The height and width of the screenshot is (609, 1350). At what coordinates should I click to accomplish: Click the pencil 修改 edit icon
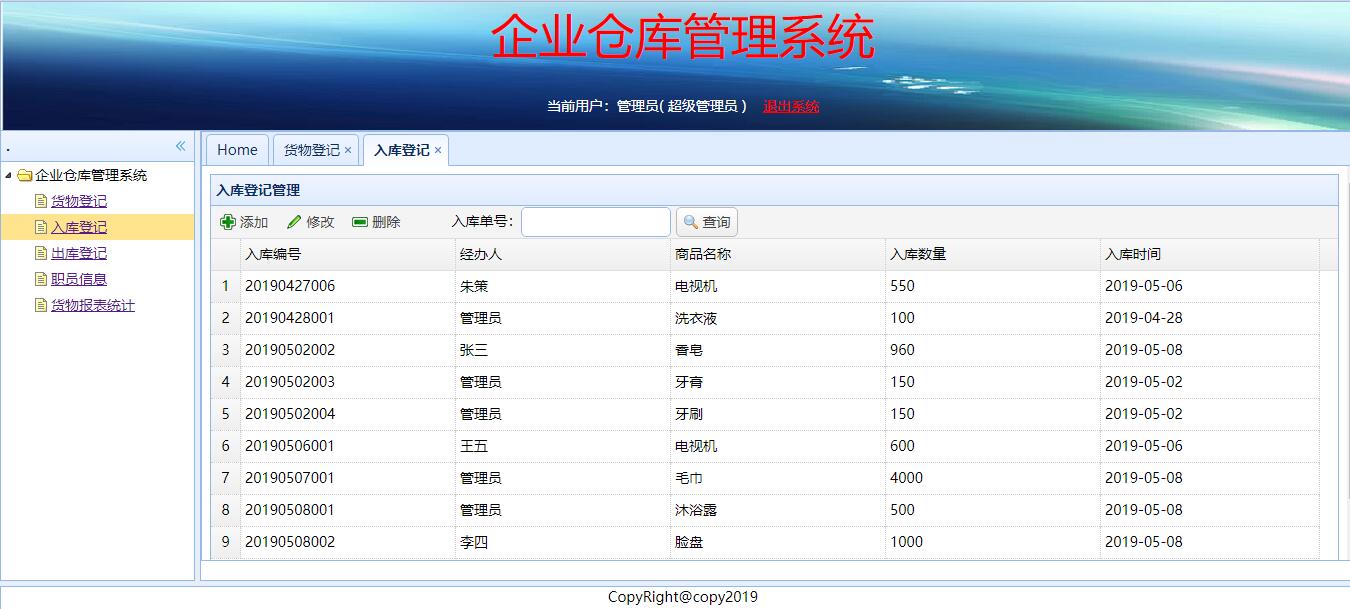click(294, 222)
